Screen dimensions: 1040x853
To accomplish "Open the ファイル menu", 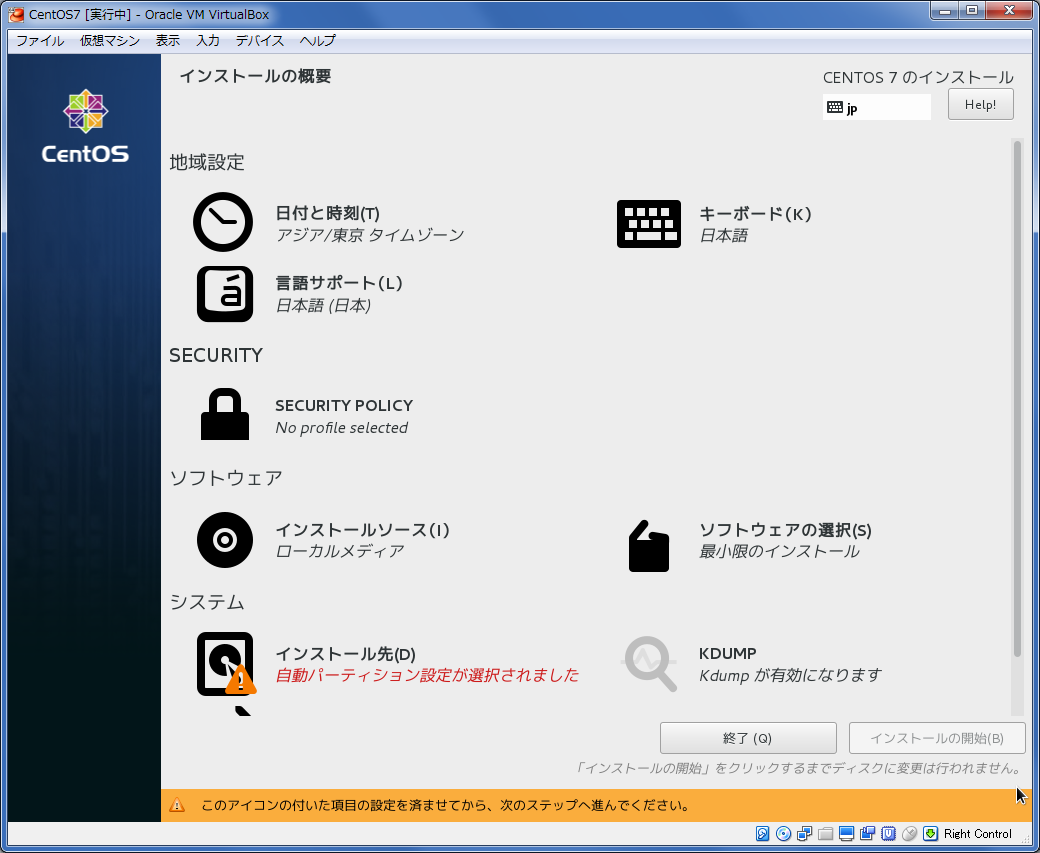I will point(40,41).
